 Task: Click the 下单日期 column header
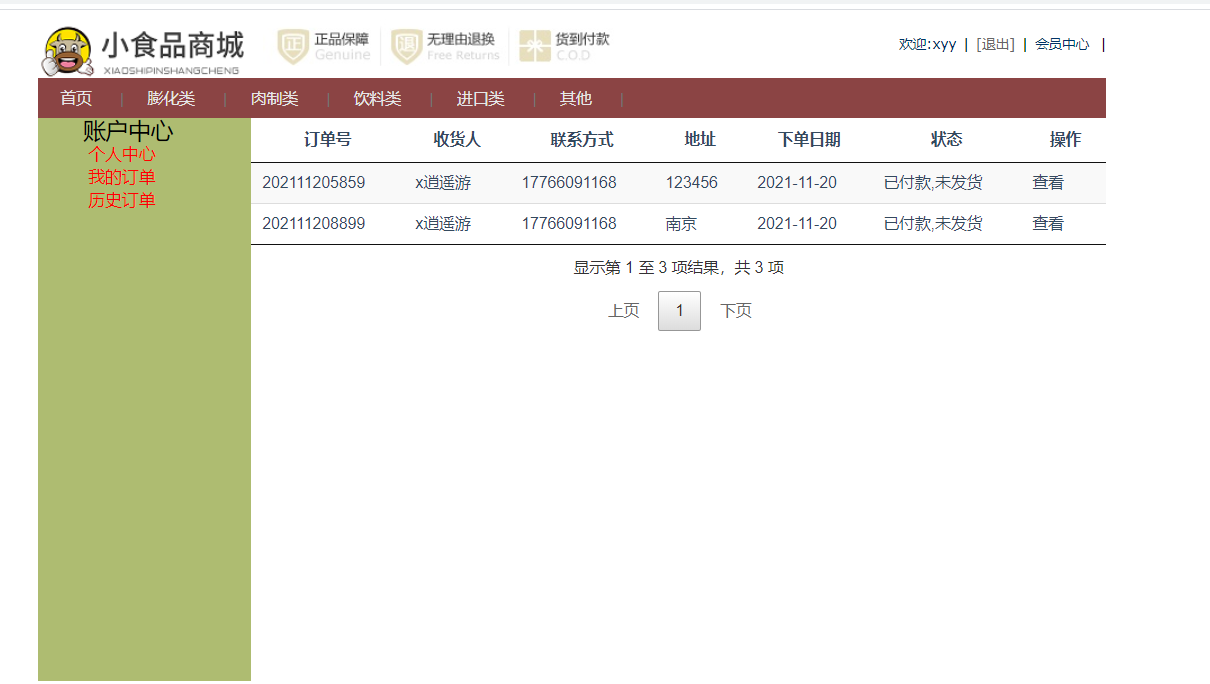(x=809, y=140)
